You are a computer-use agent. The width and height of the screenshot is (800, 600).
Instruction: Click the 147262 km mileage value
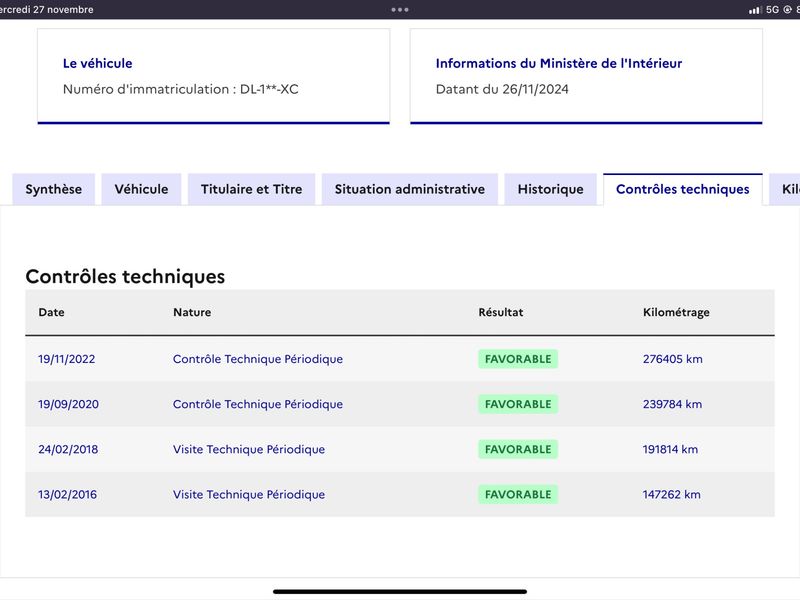tap(671, 494)
